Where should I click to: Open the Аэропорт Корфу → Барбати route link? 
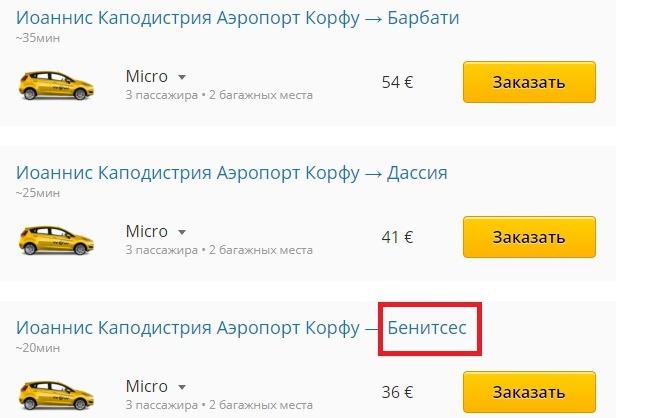(x=238, y=18)
